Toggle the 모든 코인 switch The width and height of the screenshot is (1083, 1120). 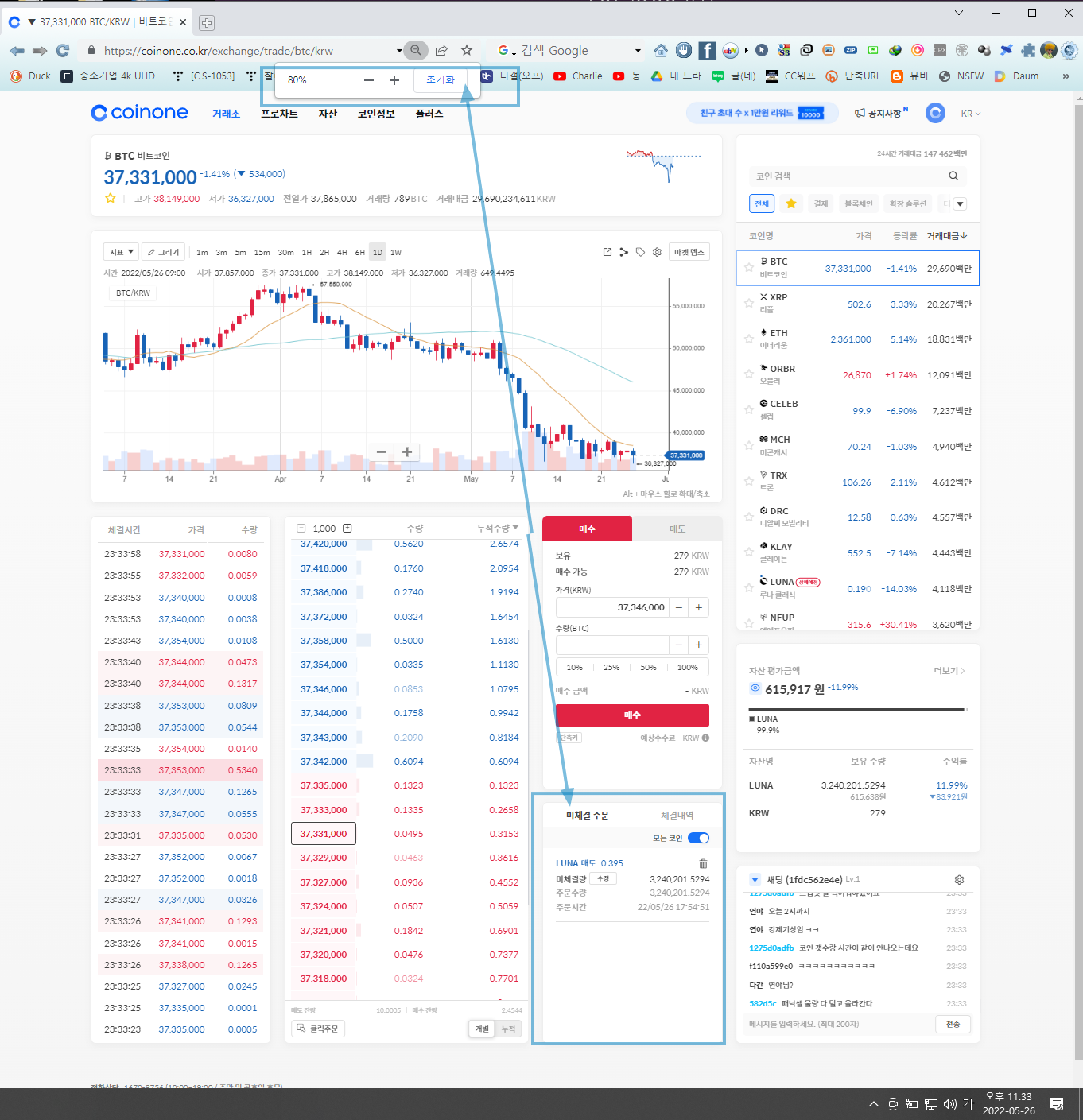[698, 838]
